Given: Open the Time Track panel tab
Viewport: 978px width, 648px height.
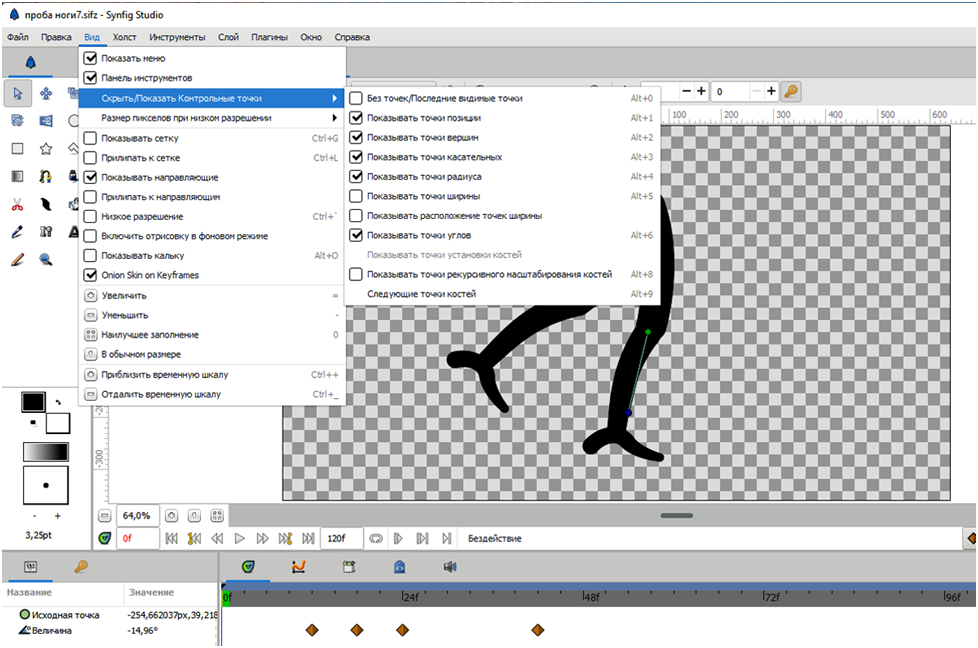Looking at the screenshot, I should coord(248,566).
